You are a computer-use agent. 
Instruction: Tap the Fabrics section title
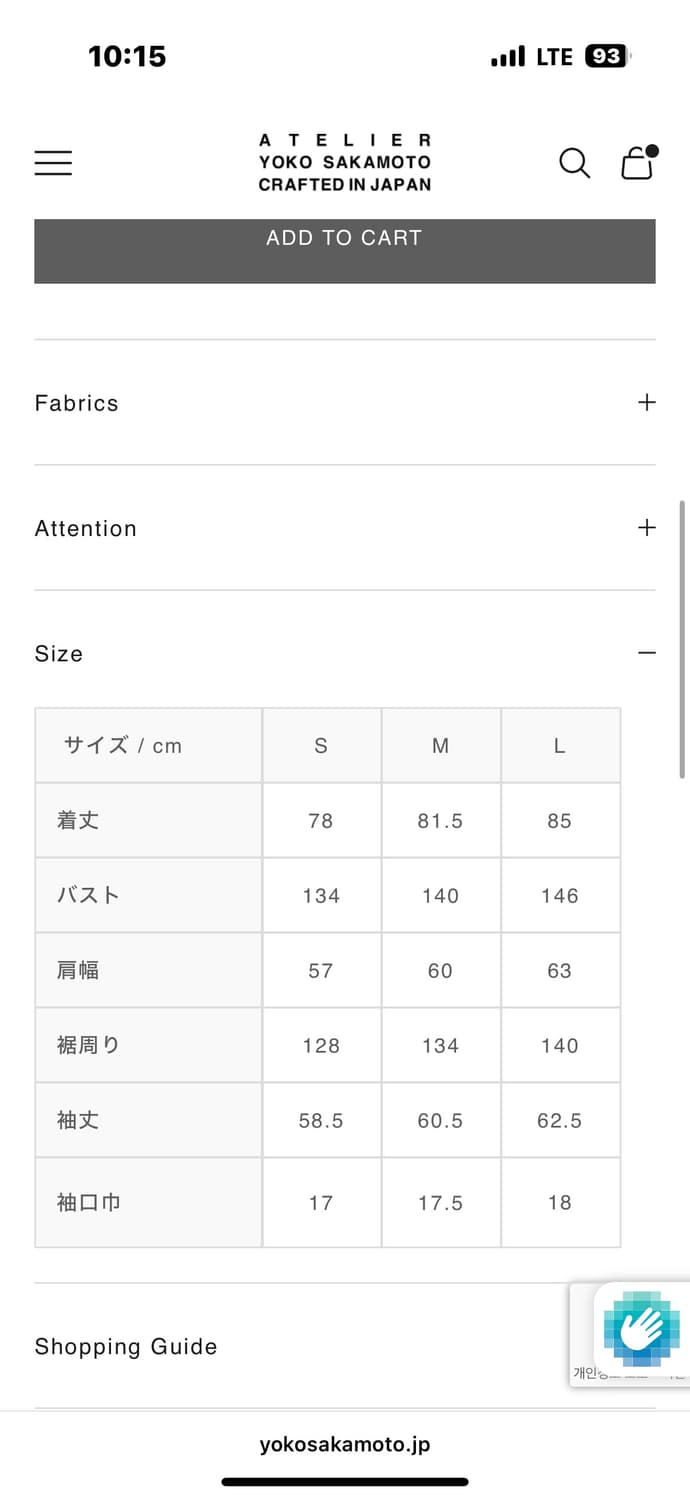[77, 403]
